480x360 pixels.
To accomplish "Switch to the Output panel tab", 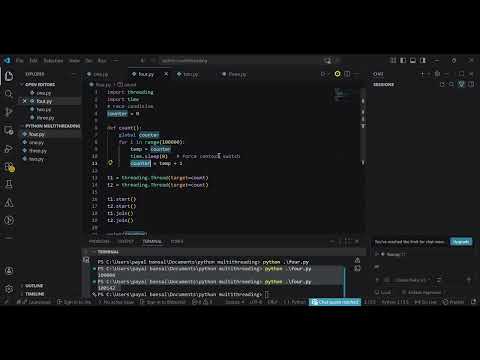I will [126, 242].
